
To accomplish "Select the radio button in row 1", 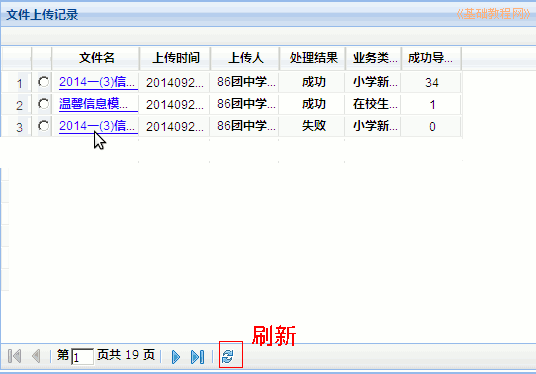I will (x=43, y=82).
